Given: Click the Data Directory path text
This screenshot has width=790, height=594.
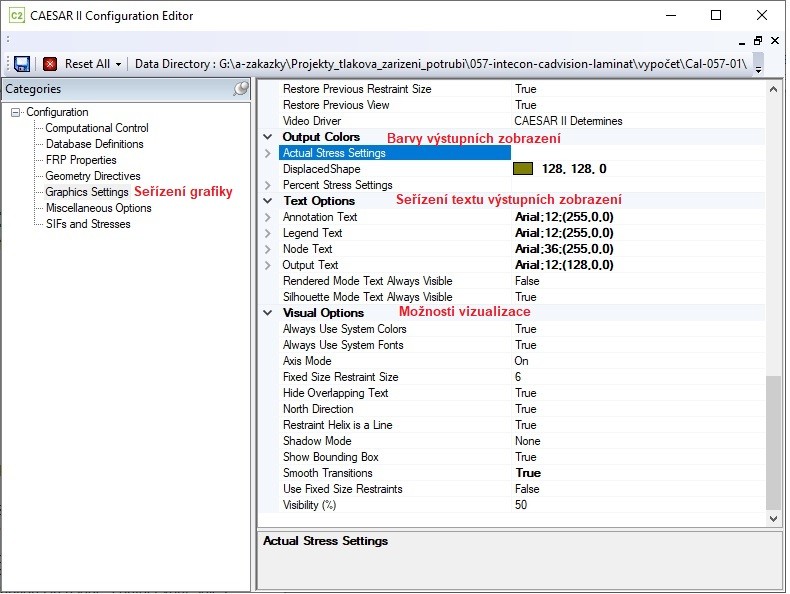Looking at the screenshot, I should 441,64.
